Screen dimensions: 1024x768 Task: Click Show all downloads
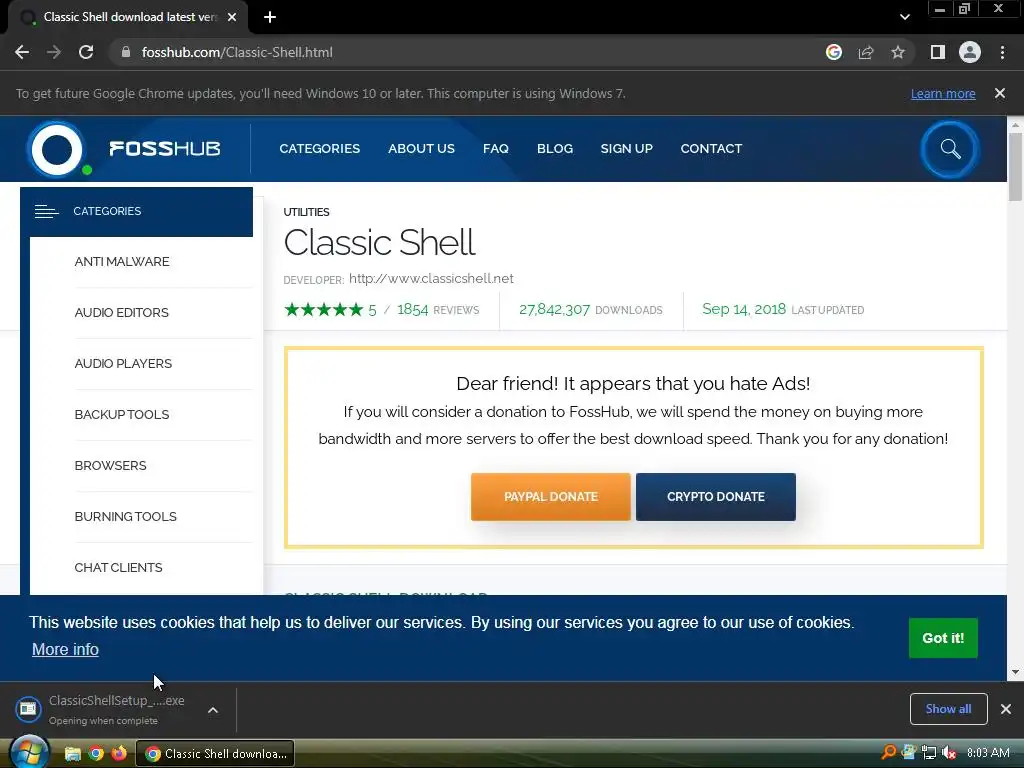coord(948,709)
